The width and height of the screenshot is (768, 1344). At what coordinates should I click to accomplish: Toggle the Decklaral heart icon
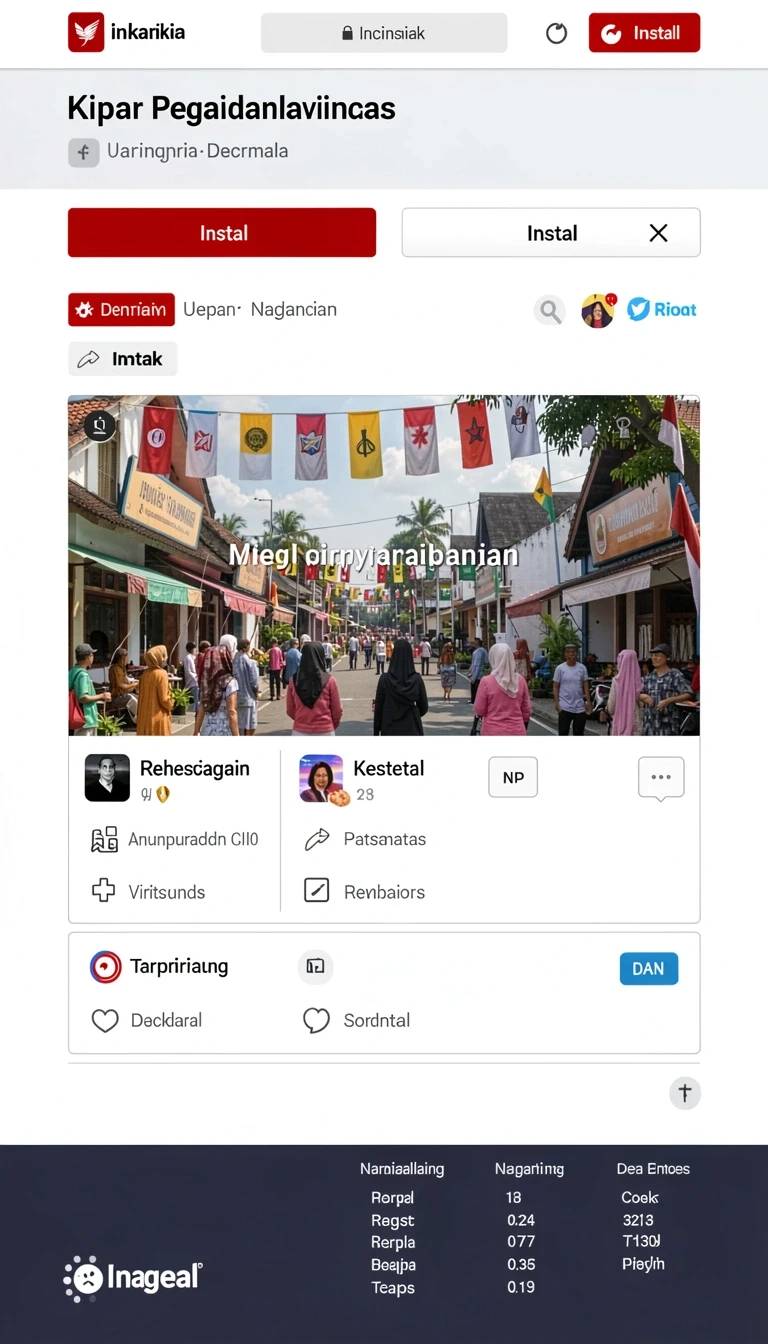(x=105, y=1020)
